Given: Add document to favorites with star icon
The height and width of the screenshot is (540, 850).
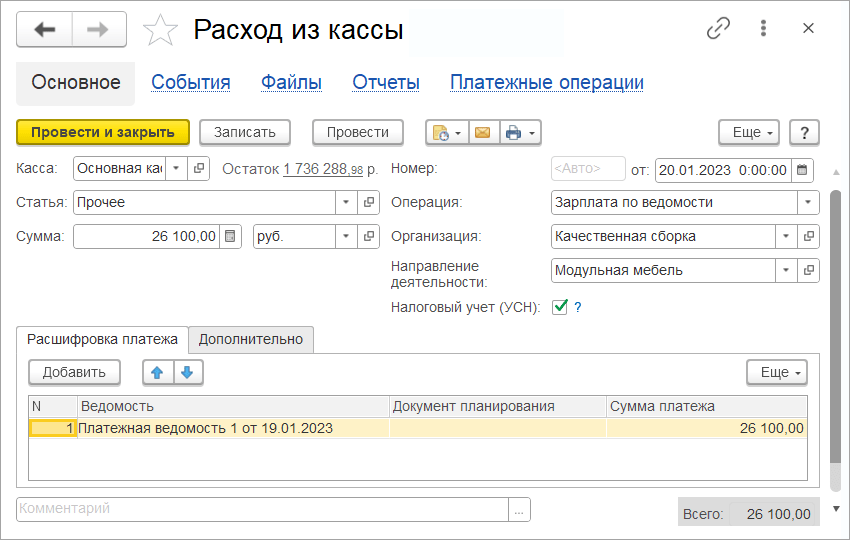Looking at the screenshot, I should point(161,30).
